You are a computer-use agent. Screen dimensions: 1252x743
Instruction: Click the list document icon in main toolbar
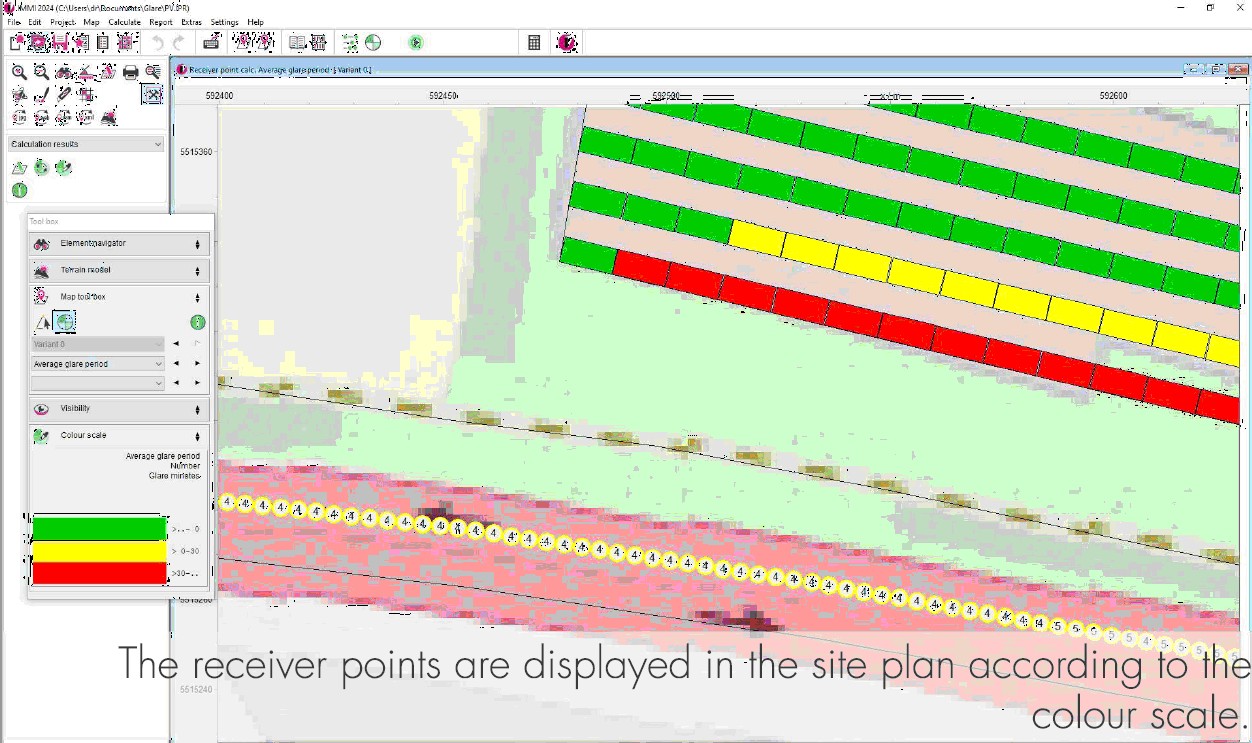[x=103, y=42]
